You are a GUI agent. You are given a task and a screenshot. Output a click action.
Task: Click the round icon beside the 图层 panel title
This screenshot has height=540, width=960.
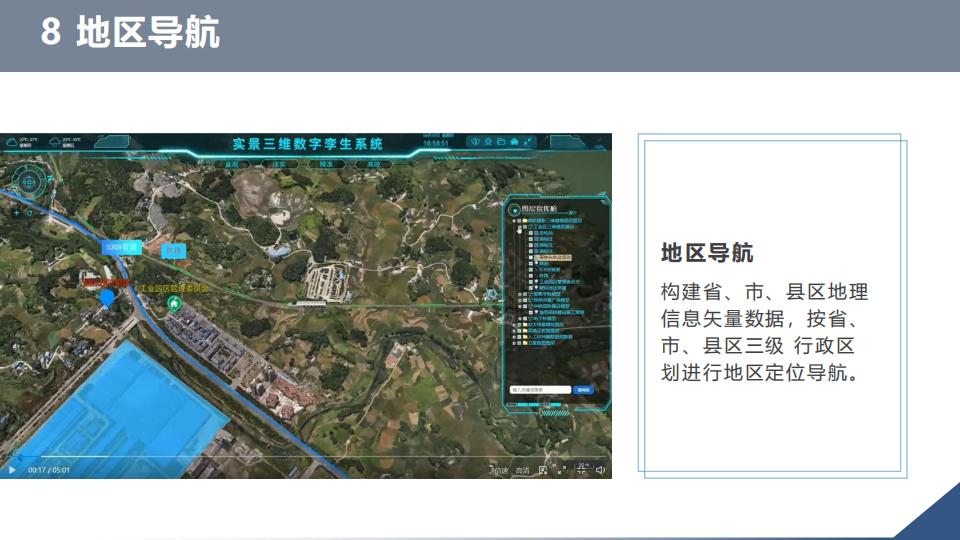pos(514,211)
